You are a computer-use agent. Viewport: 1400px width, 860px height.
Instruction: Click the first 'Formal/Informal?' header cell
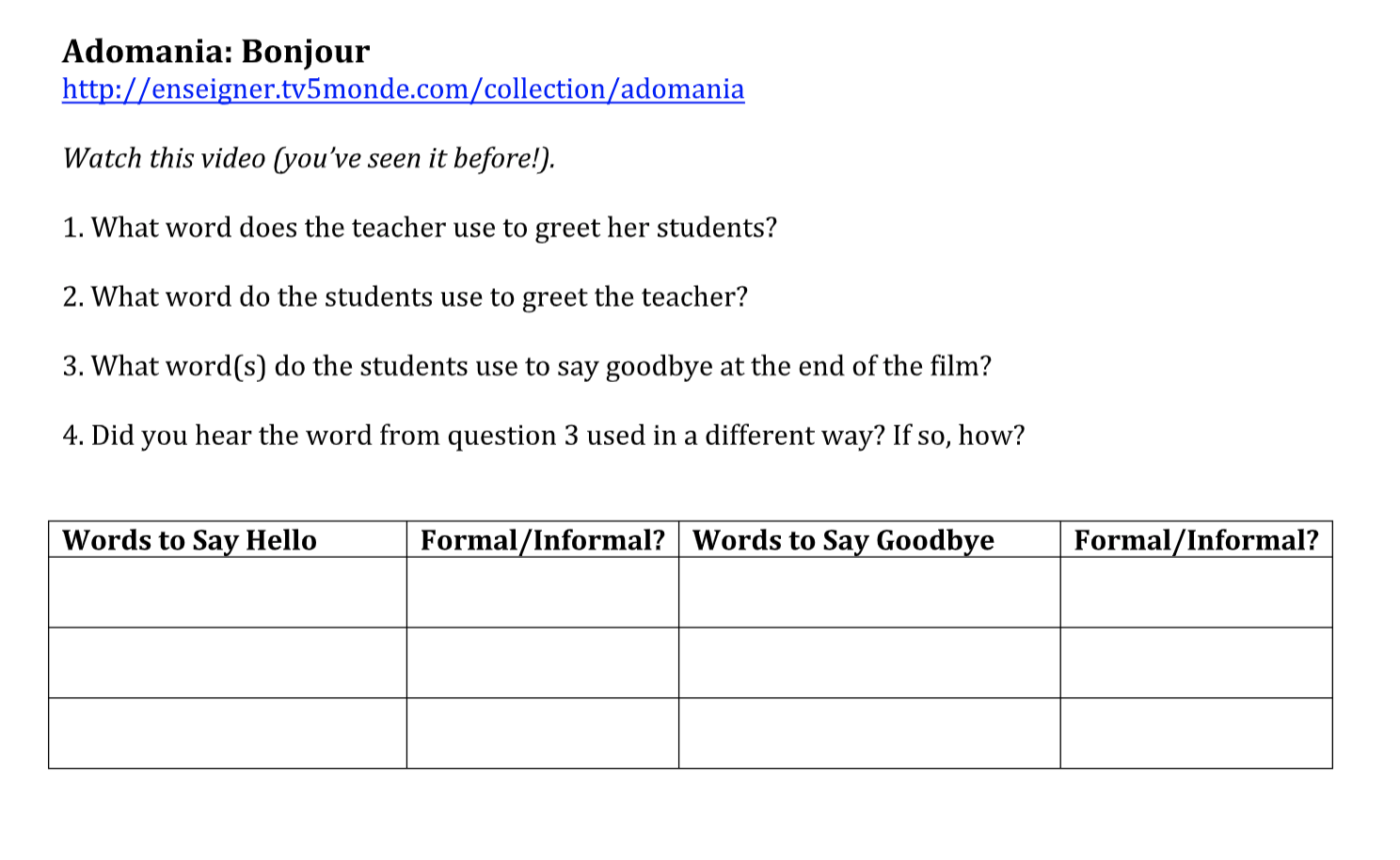click(x=543, y=540)
